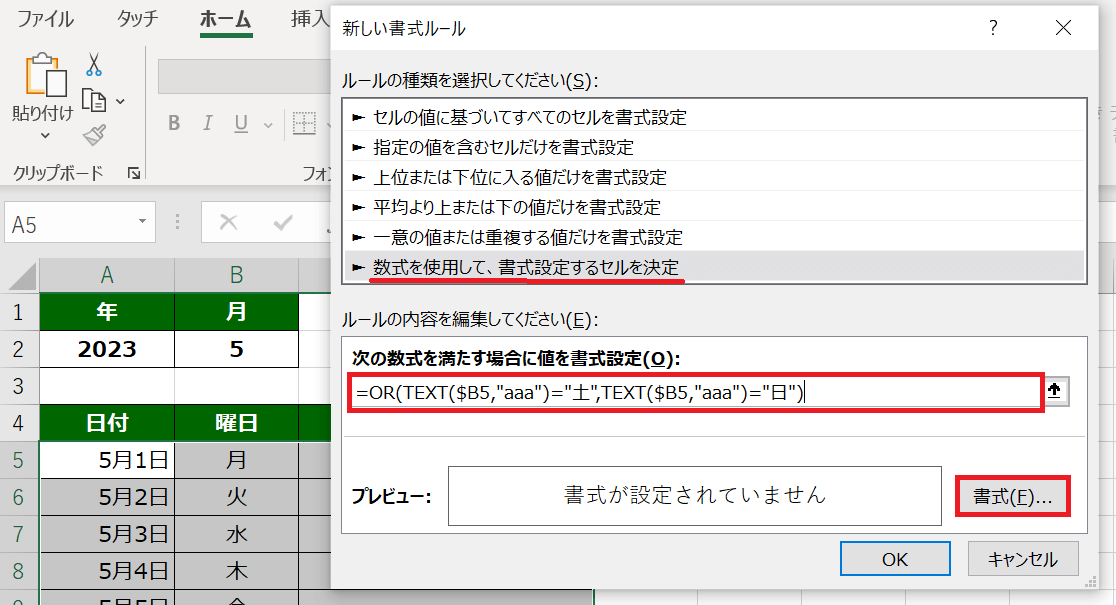The height and width of the screenshot is (605, 1116).
Task: Click the キャンセル button
Action: [1021, 559]
